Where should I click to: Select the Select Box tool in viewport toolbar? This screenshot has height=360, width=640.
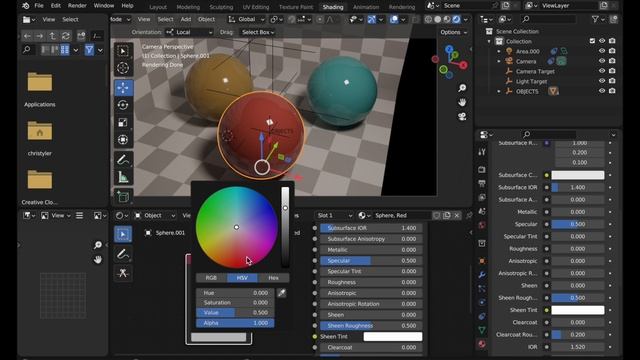[123, 51]
